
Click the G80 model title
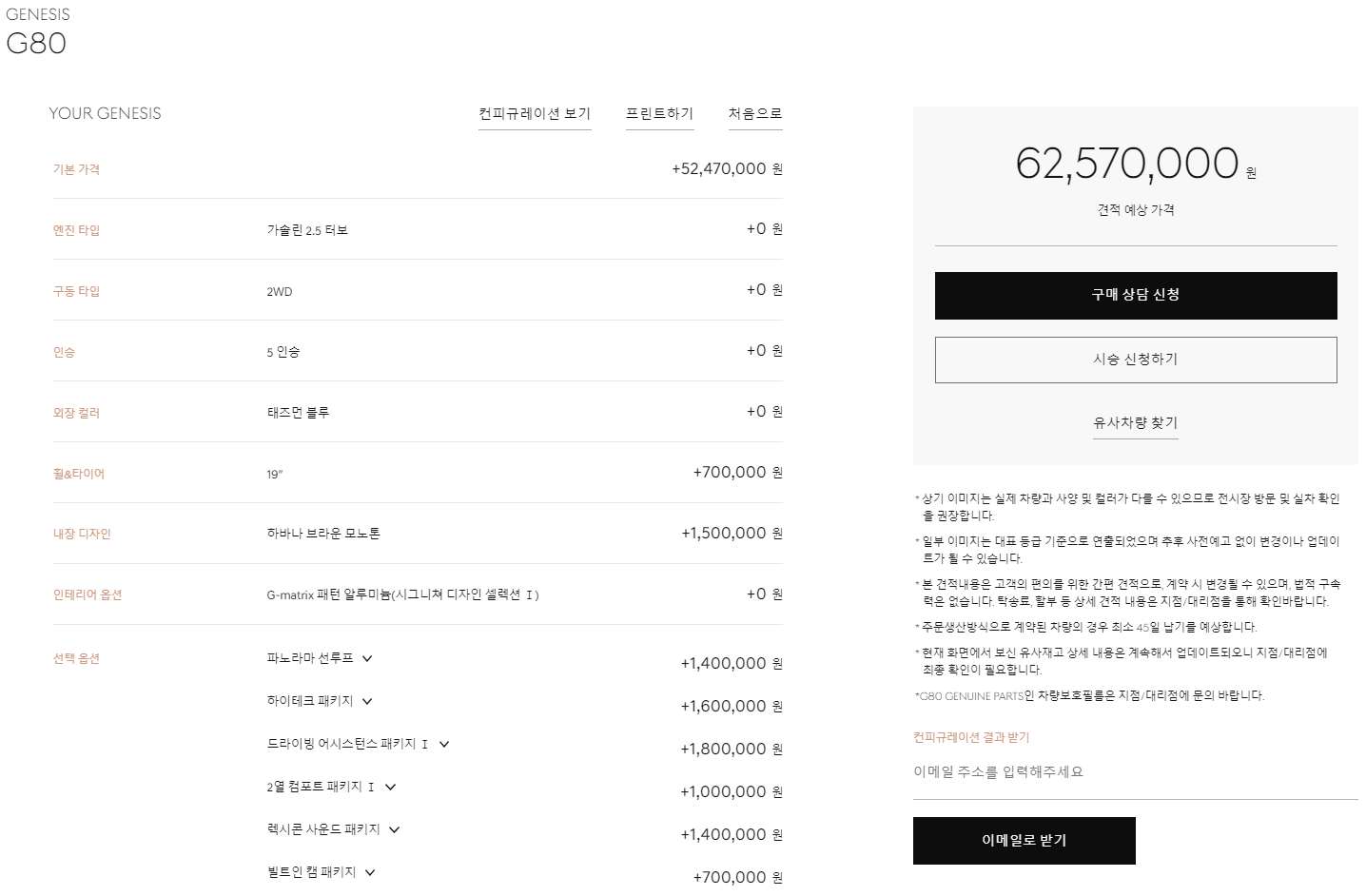36,44
